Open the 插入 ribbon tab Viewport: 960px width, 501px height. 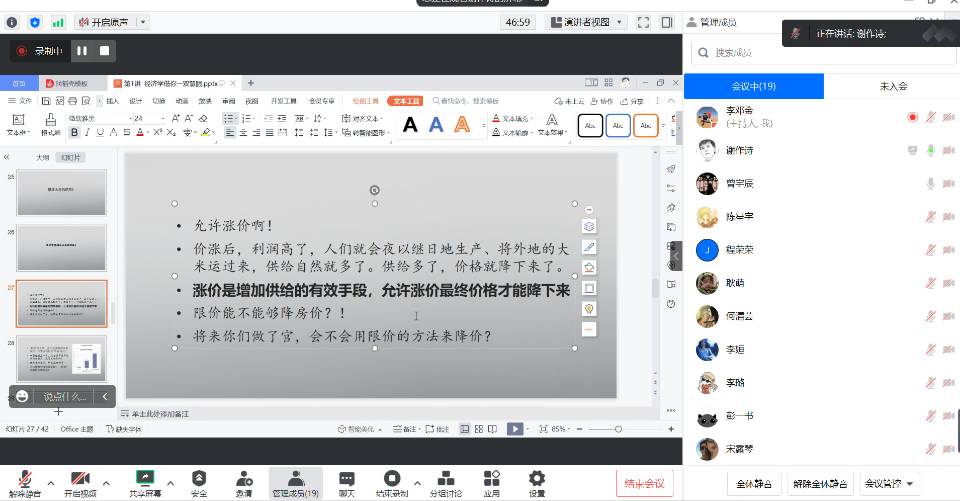pyautogui.click(x=112, y=101)
